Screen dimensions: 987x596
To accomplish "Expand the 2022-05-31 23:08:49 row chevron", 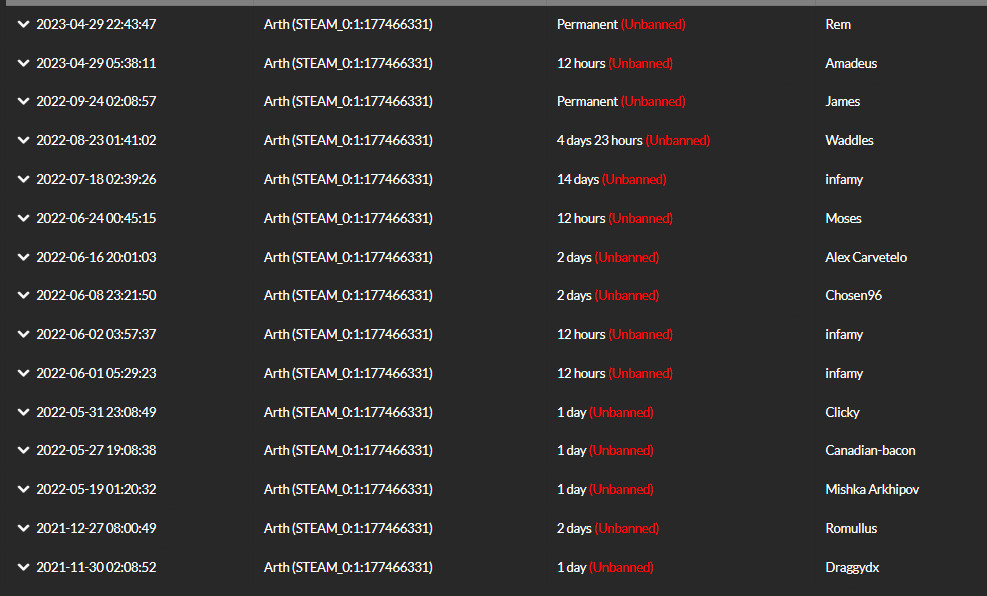I will (x=23, y=412).
